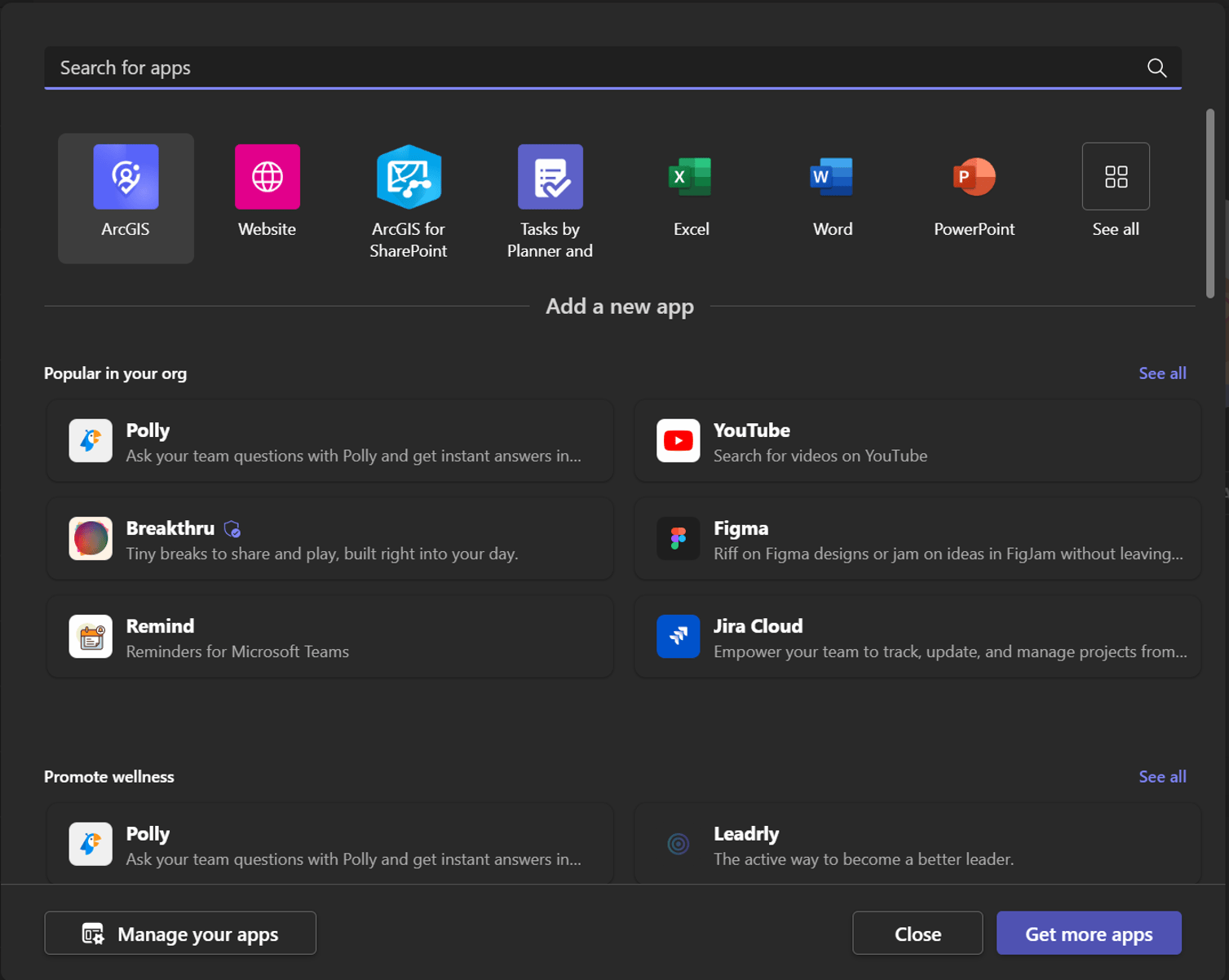Screen dimensions: 1229x980
Task: Click the Figma app logo
Action: click(x=679, y=539)
